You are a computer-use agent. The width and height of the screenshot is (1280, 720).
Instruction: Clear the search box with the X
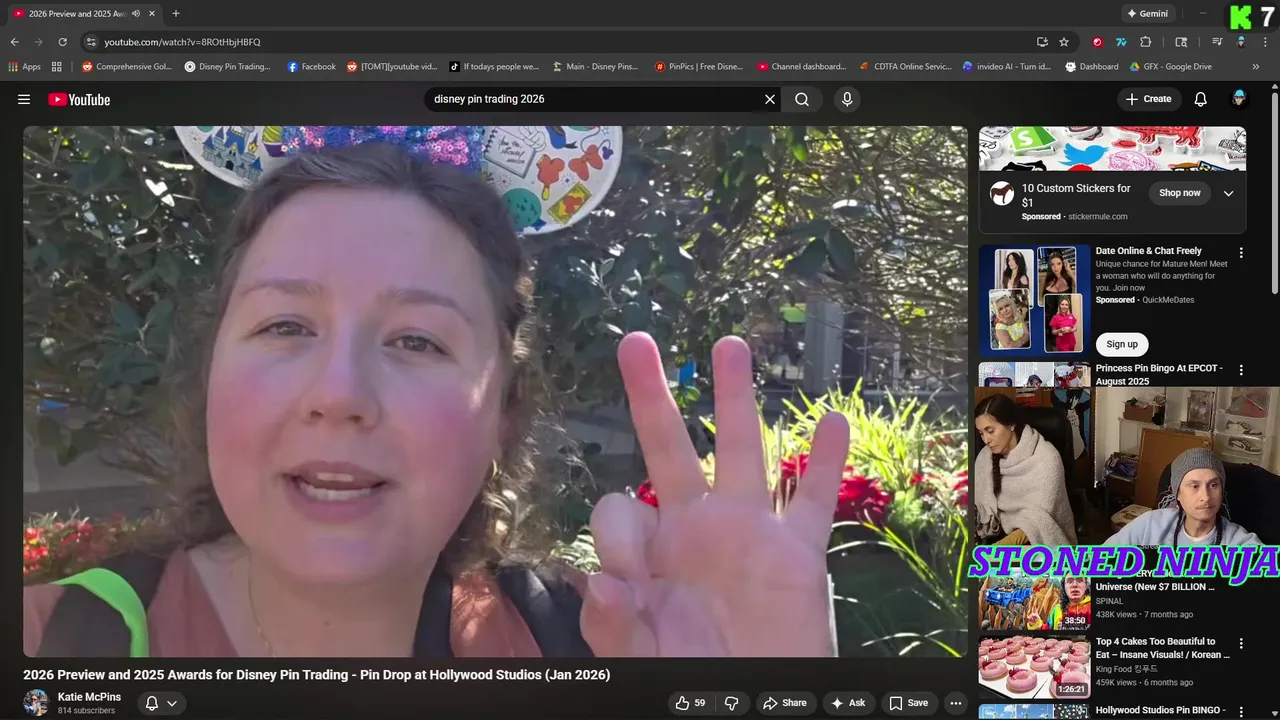(x=770, y=99)
